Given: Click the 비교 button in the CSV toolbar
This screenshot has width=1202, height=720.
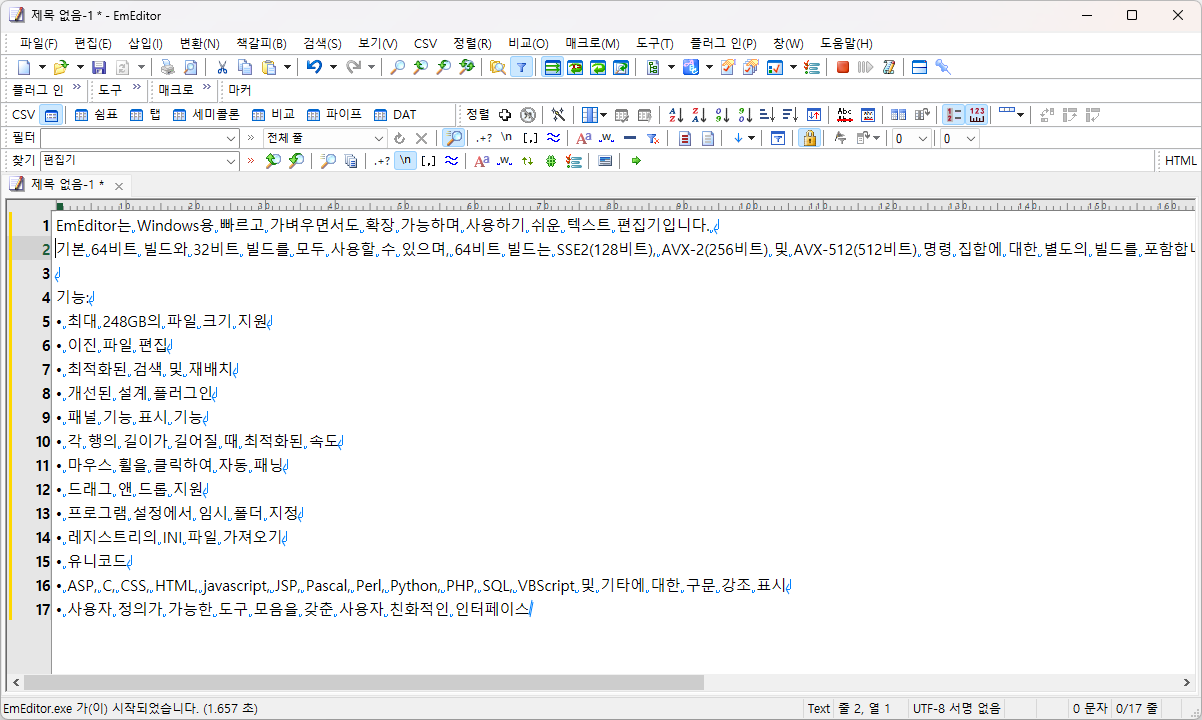Looking at the screenshot, I should tap(273, 115).
